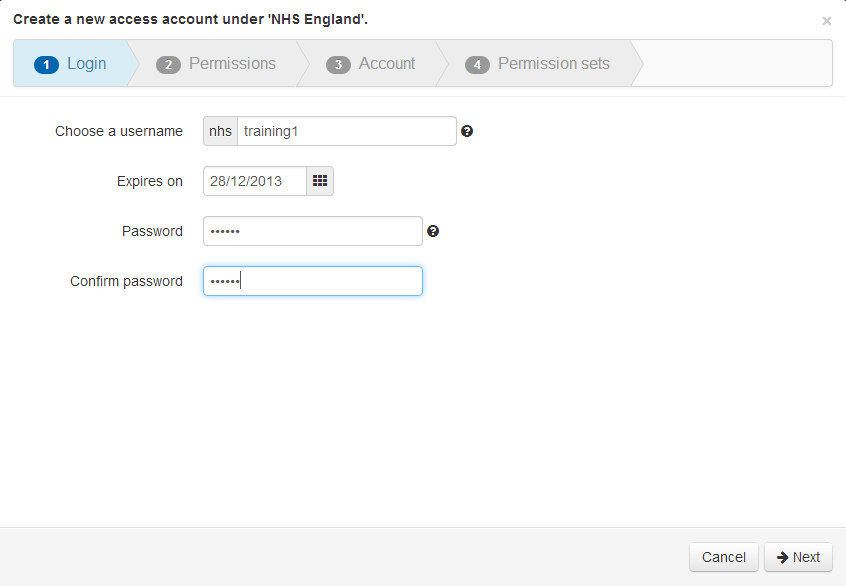Open the Account wizard step
Screen dimensions: 846x586
pyautogui.click(x=388, y=63)
